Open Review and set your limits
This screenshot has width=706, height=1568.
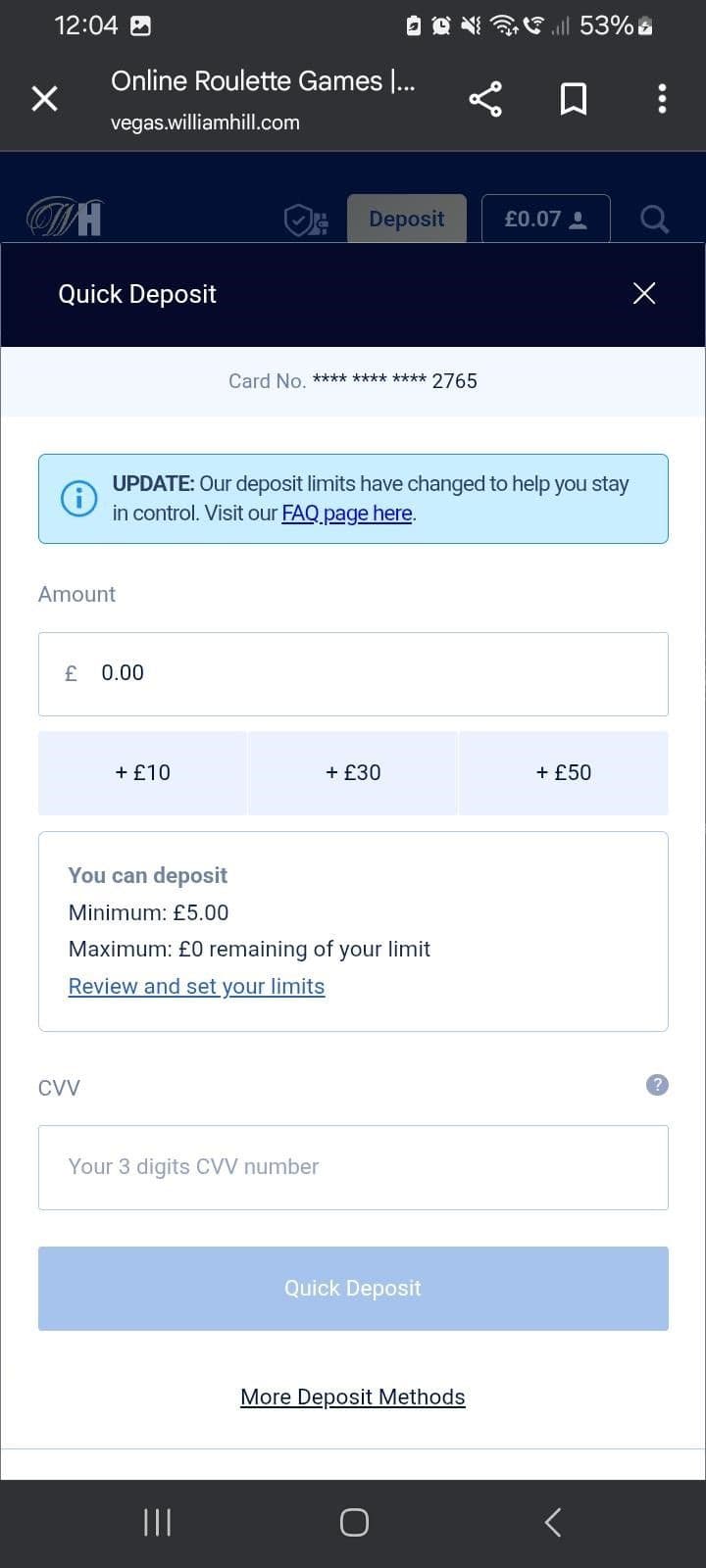coord(196,986)
